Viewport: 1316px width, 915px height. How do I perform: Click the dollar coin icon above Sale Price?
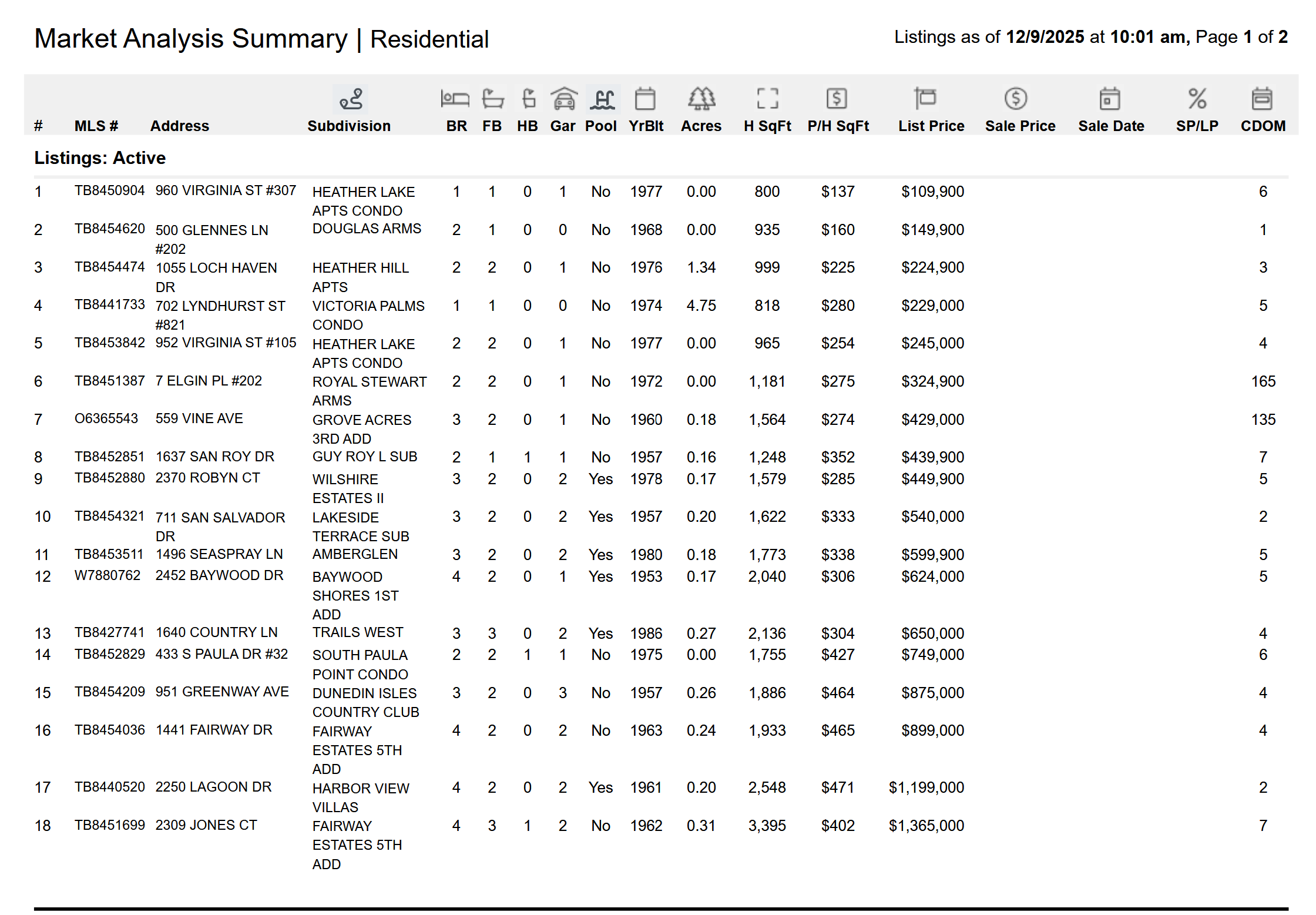point(1015,99)
